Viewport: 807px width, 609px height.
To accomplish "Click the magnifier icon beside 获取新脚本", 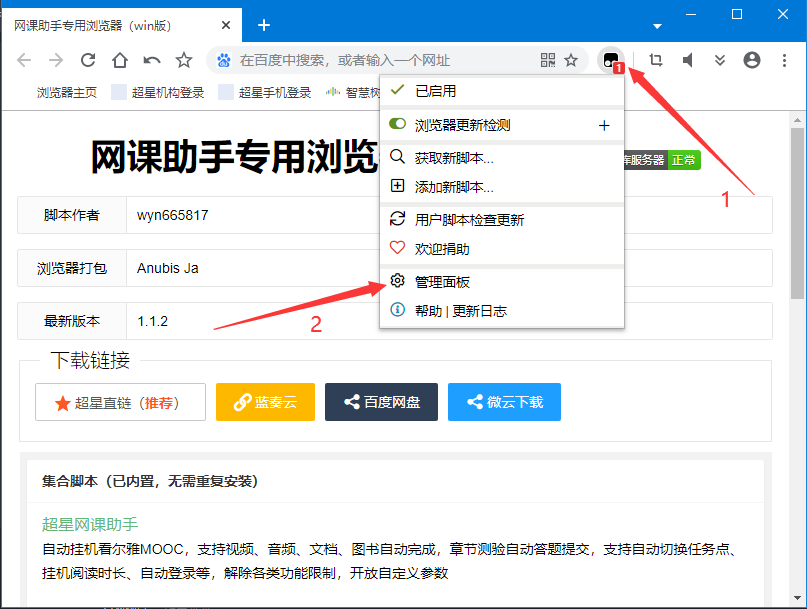I will pyautogui.click(x=397, y=156).
